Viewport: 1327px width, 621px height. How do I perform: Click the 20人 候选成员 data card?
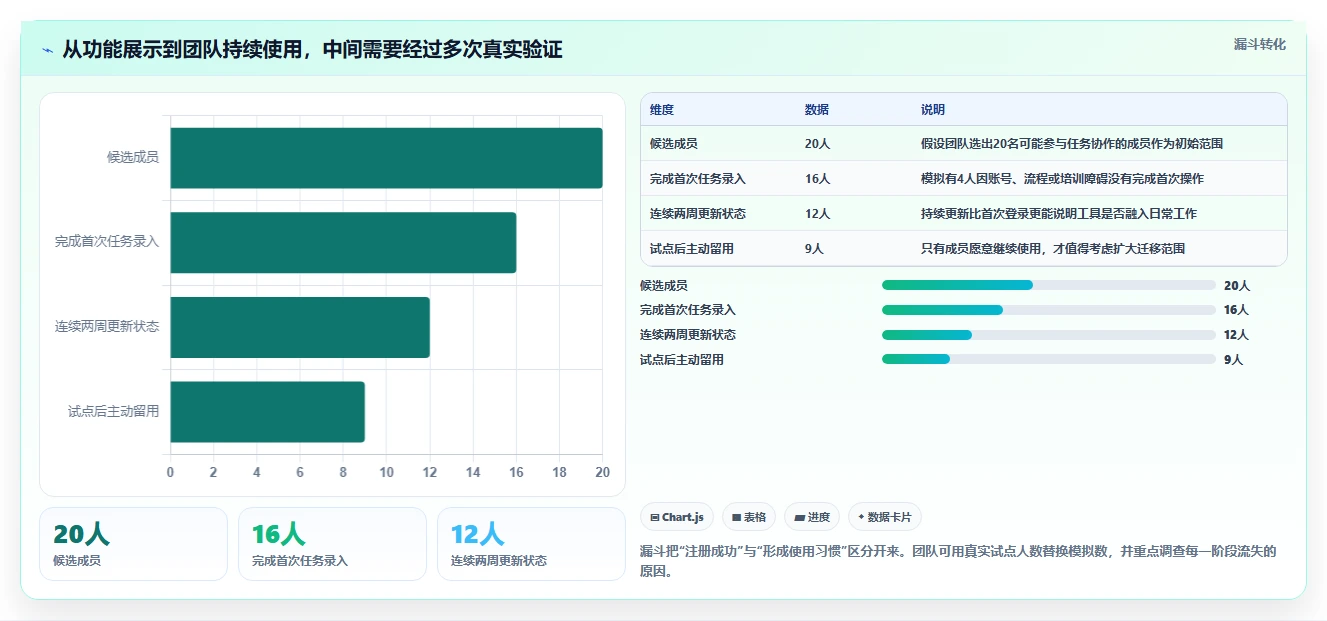click(x=133, y=544)
